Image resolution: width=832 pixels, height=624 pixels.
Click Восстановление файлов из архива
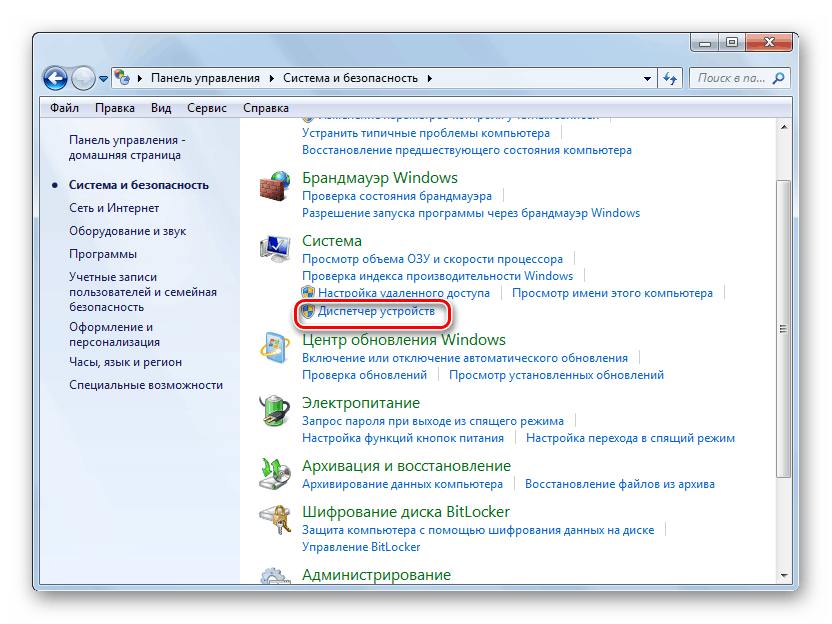(620, 484)
